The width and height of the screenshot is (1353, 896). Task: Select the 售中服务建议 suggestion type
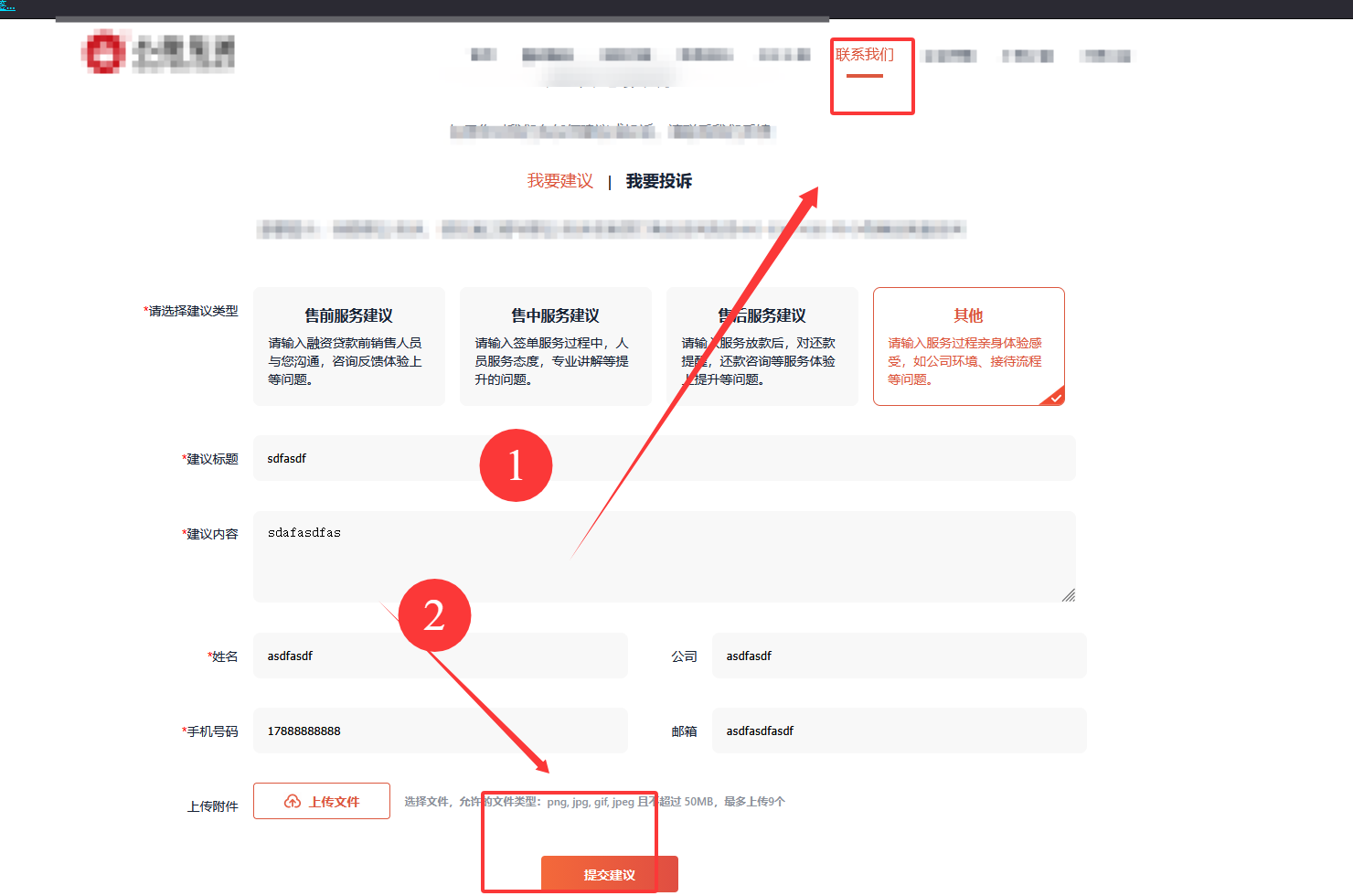(555, 347)
